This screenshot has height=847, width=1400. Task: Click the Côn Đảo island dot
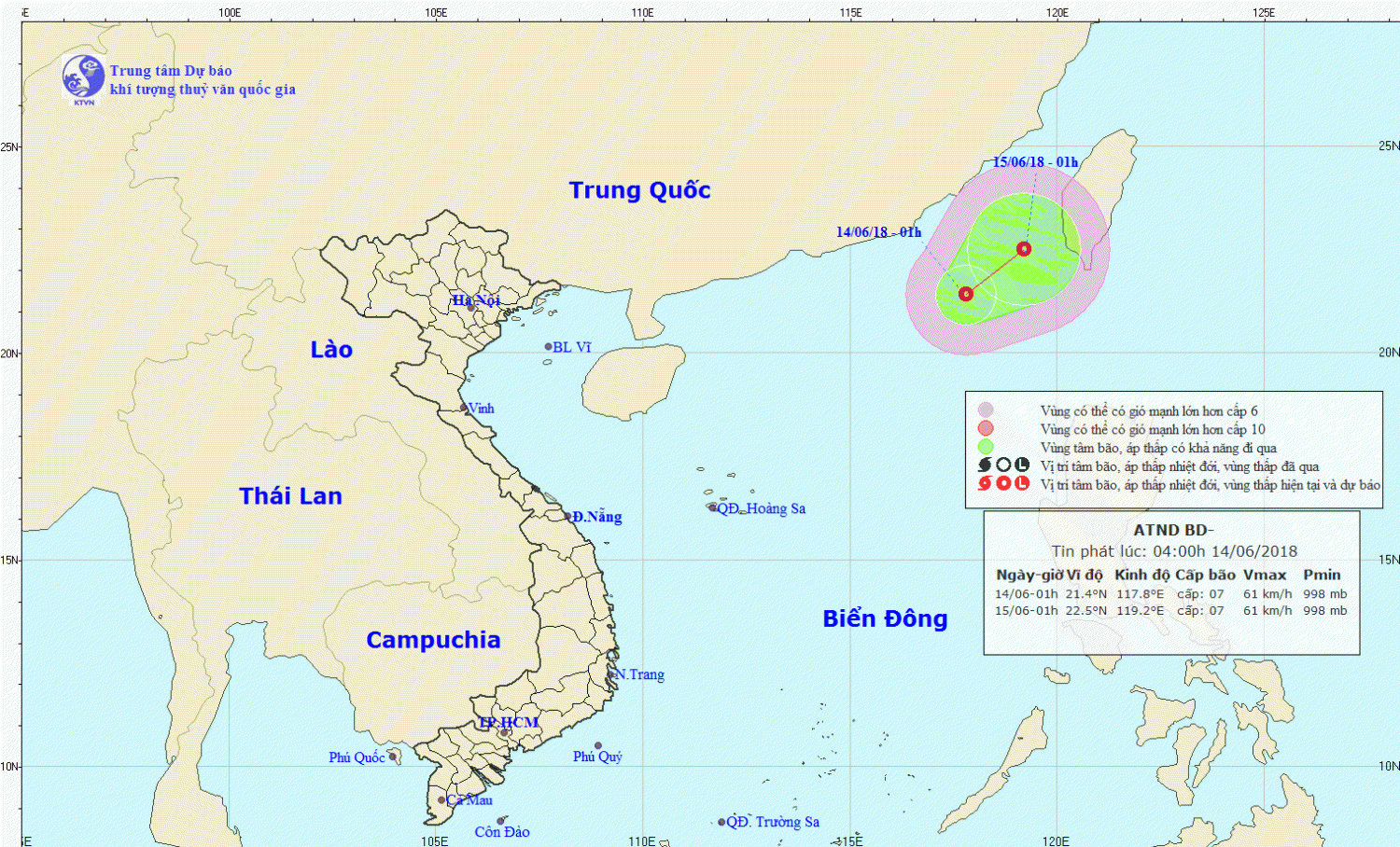click(501, 821)
